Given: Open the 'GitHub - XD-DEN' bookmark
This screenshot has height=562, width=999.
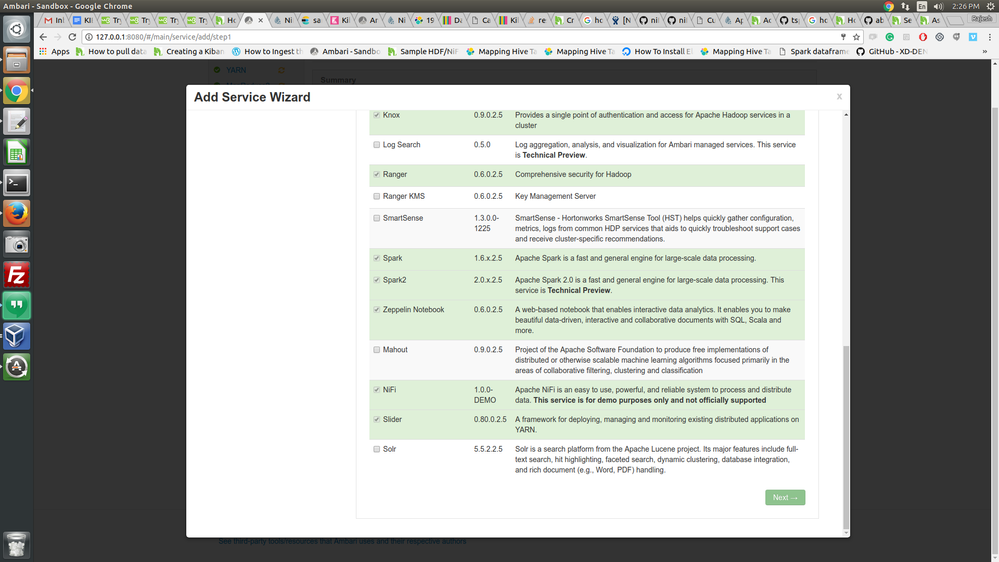Looking at the screenshot, I should [891, 52].
